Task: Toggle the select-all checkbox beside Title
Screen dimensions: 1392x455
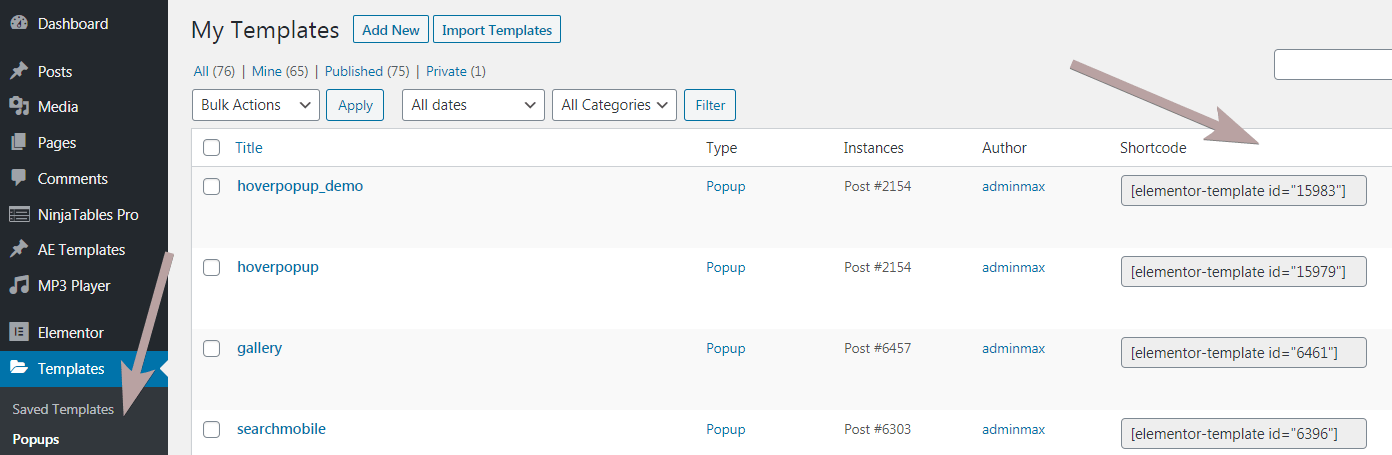Action: point(212,148)
